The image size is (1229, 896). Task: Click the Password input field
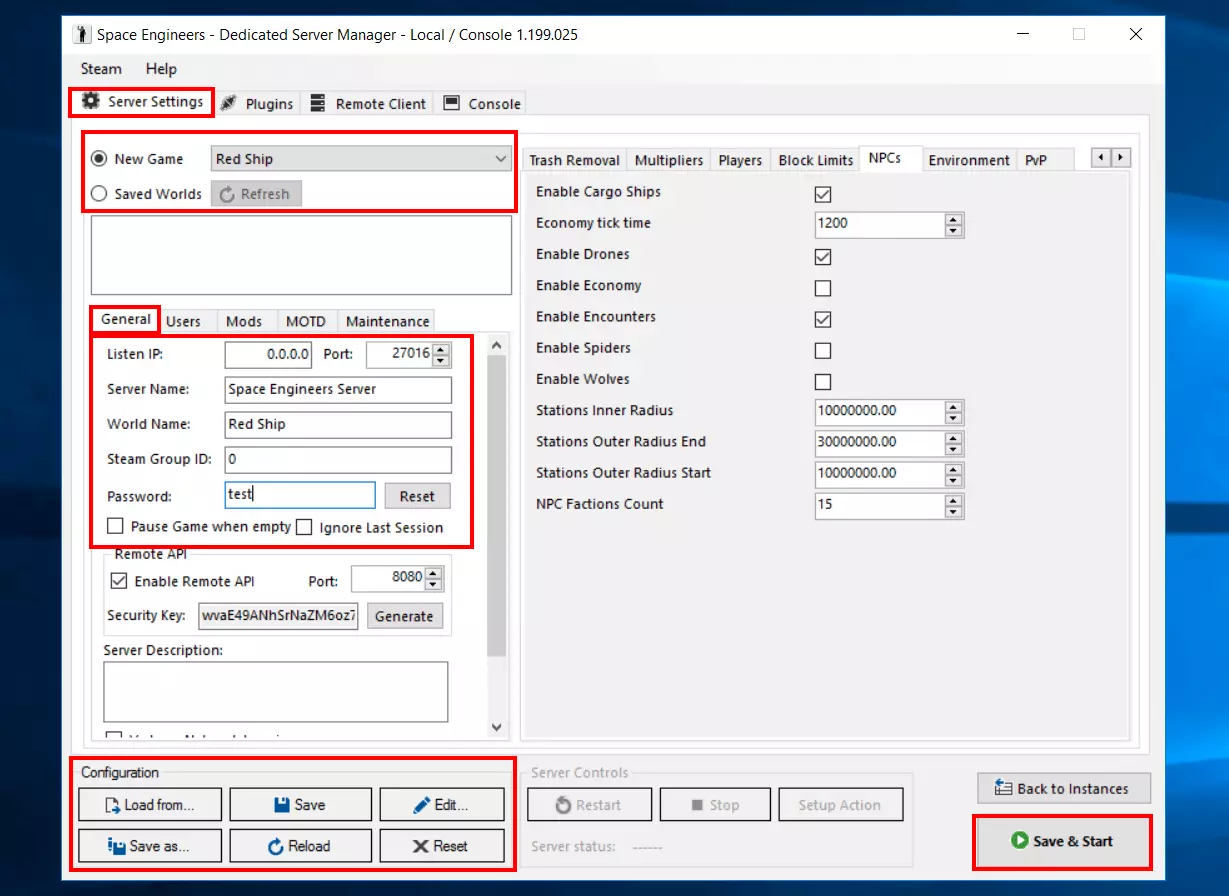coord(300,495)
